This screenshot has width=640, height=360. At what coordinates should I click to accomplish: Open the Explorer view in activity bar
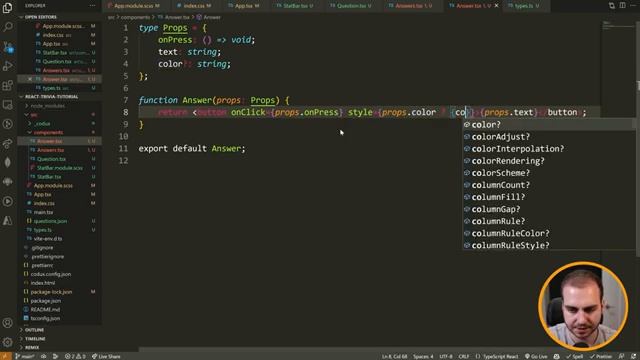pyautogui.click(x=7, y=8)
